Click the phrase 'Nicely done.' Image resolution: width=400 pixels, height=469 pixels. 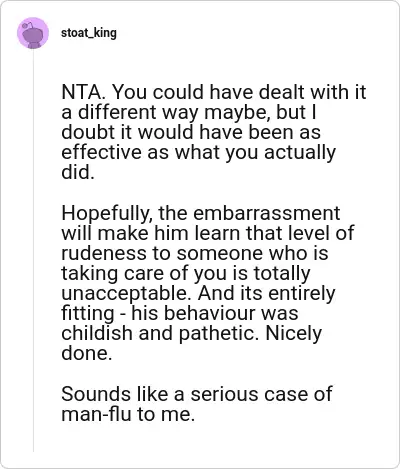pyautogui.click(x=192, y=343)
